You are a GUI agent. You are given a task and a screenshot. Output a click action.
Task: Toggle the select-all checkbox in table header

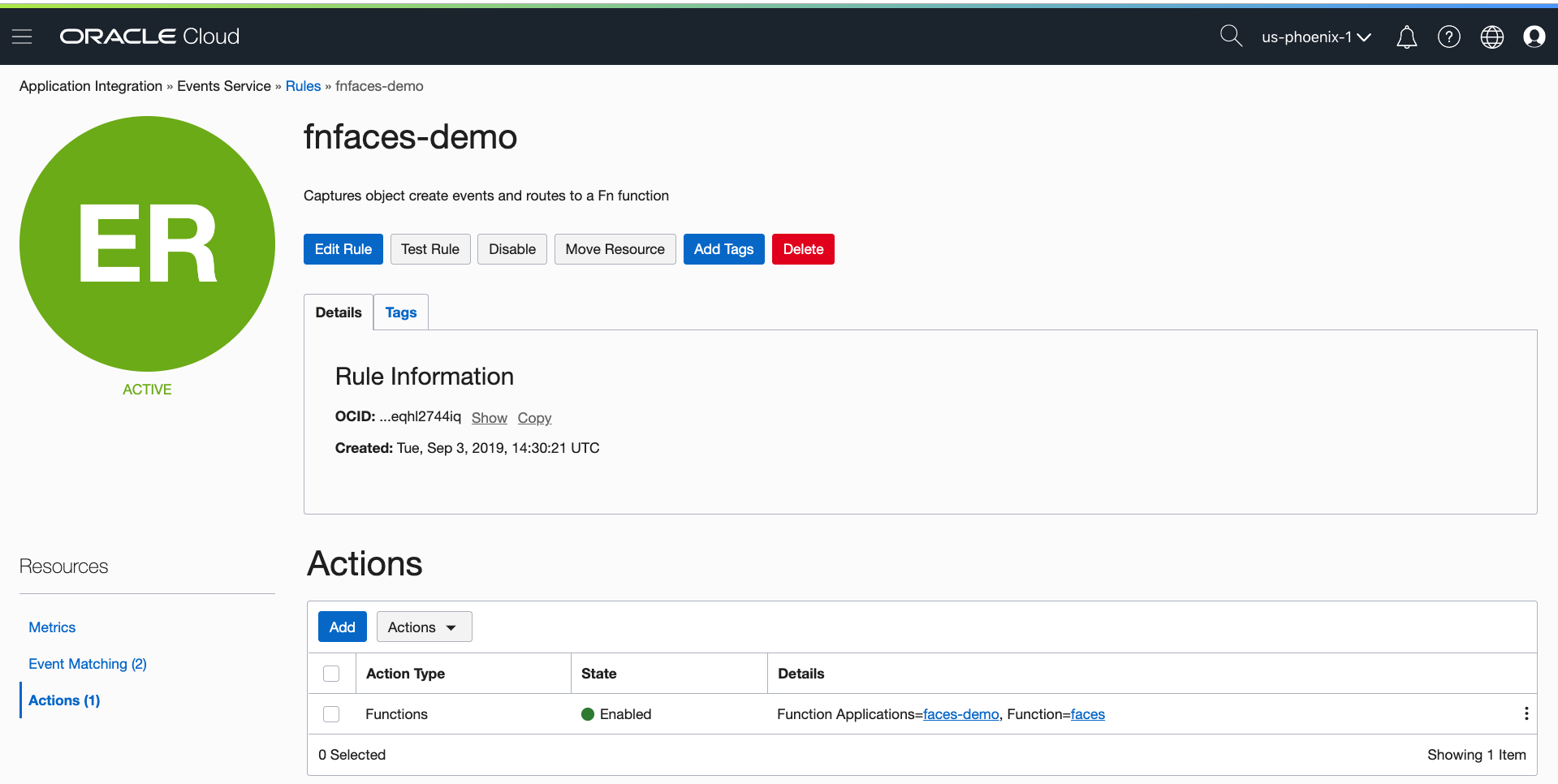pyautogui.click(x=331, y=674)
